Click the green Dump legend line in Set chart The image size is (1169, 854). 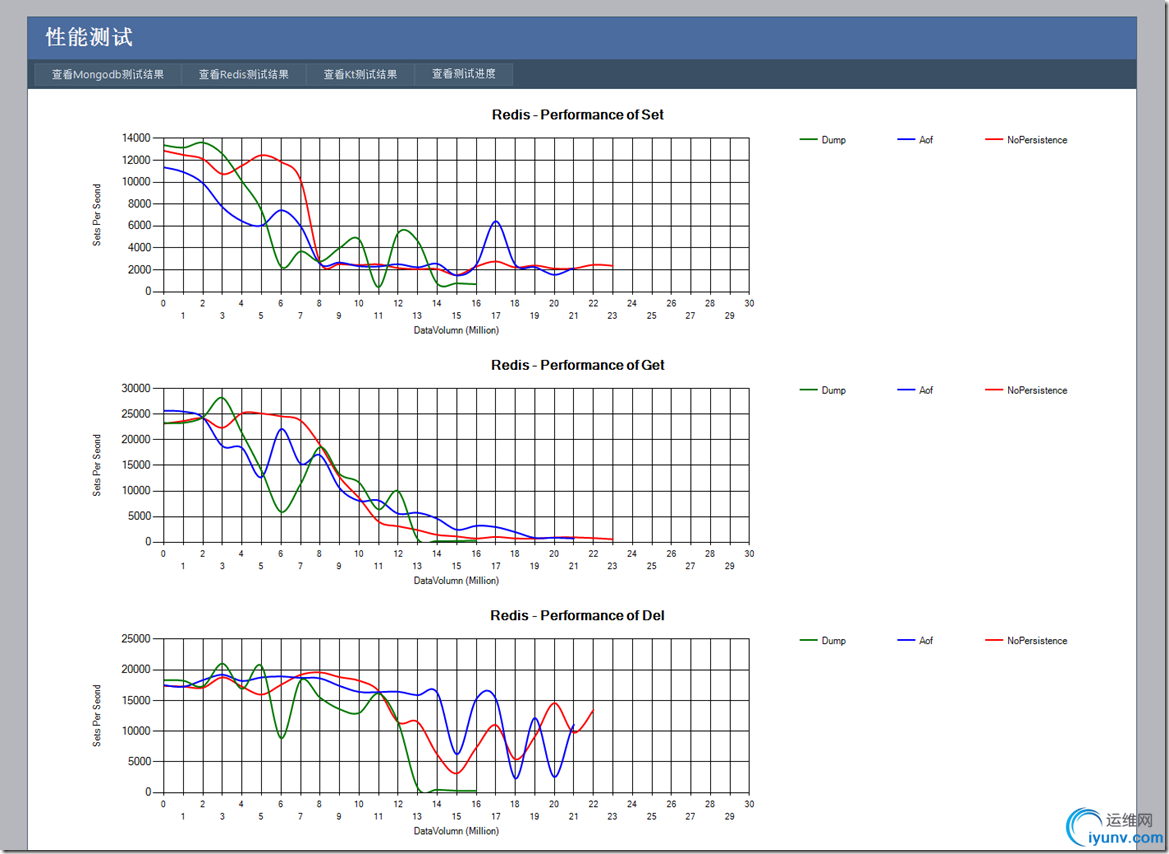click(808, 139)
